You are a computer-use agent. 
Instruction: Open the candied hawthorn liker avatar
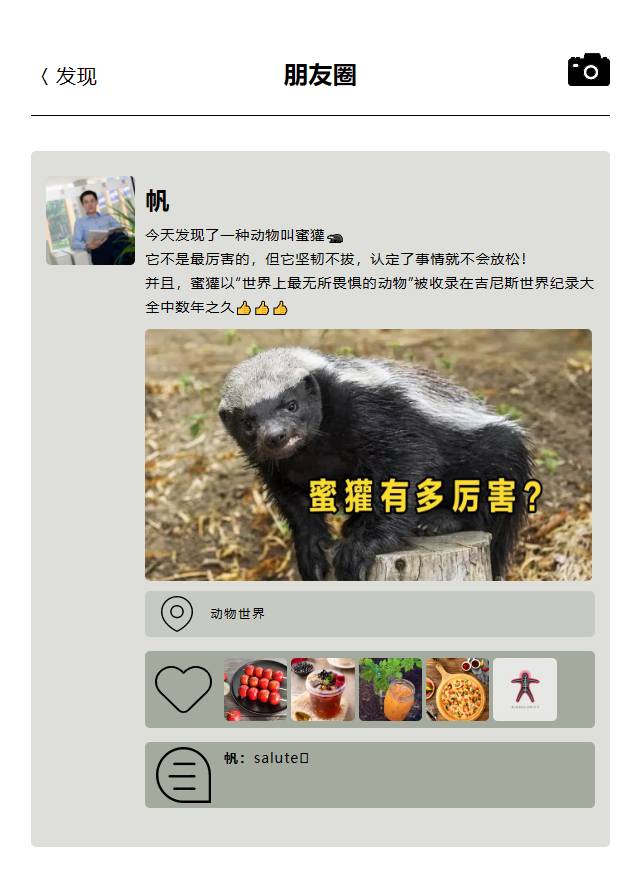[x=255, y=689]
